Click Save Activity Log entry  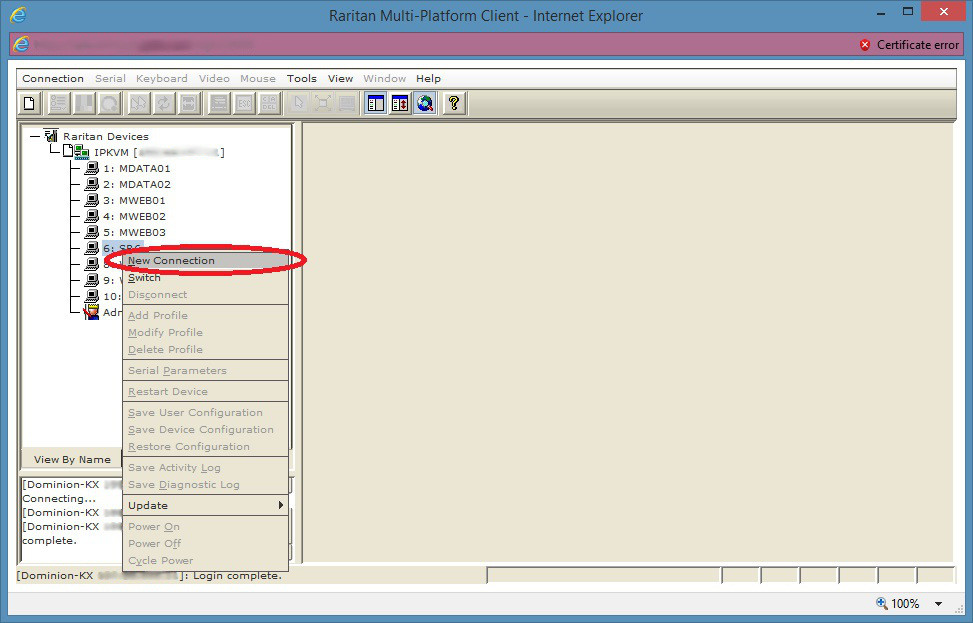click(x=205, y=467)
